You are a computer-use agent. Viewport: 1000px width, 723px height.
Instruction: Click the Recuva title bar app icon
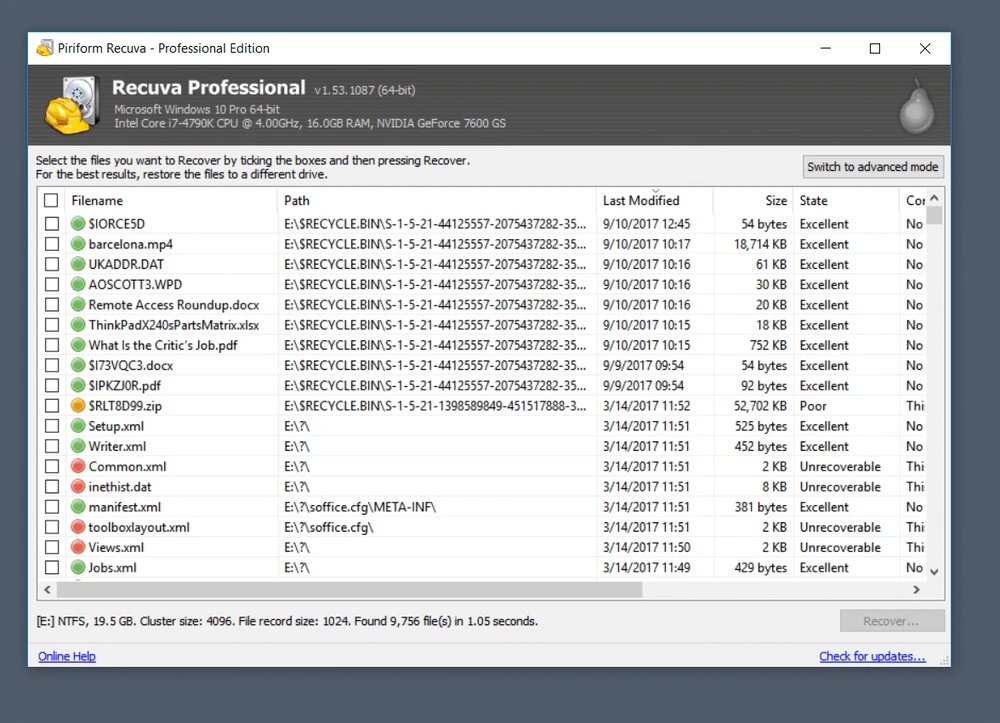[45, 48]
